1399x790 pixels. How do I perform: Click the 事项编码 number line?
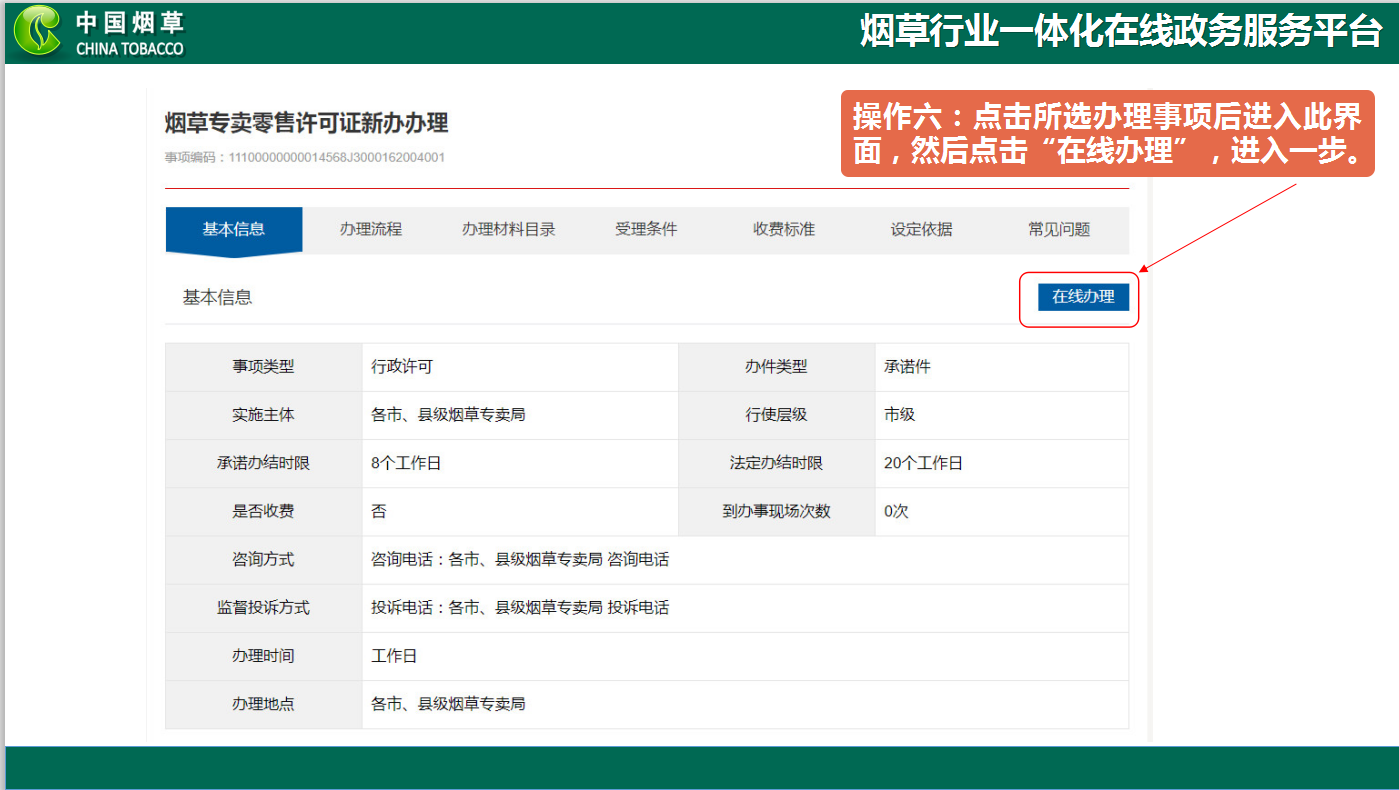(305, 157)
